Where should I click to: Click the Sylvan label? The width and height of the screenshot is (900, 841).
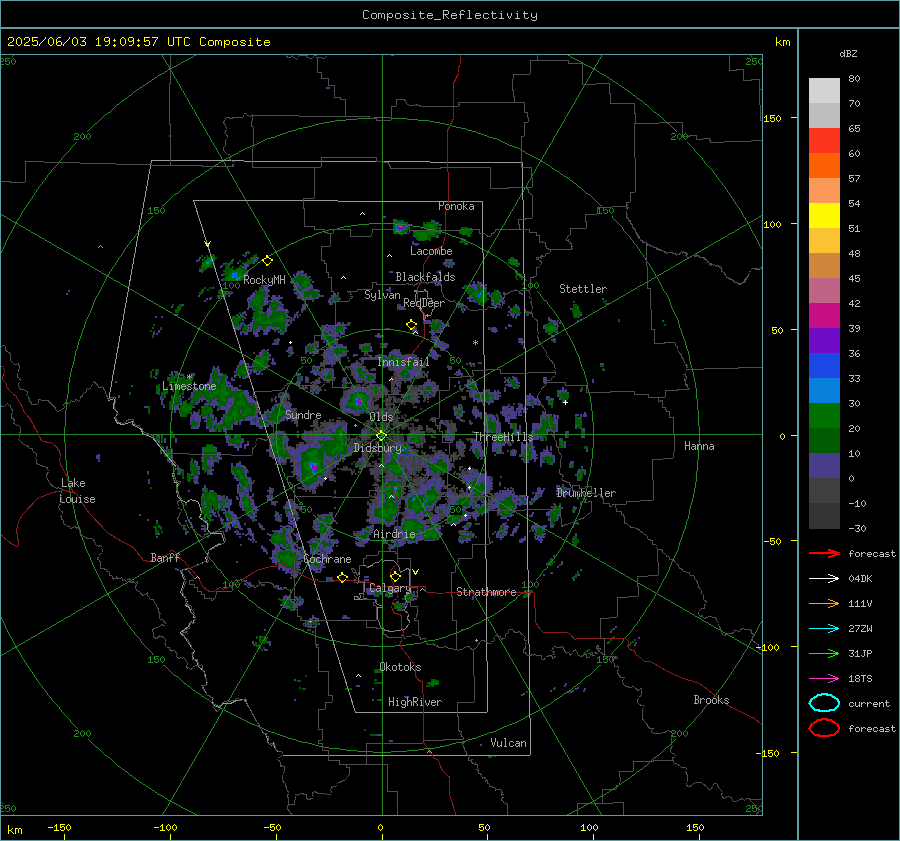[x=382, y=295]
